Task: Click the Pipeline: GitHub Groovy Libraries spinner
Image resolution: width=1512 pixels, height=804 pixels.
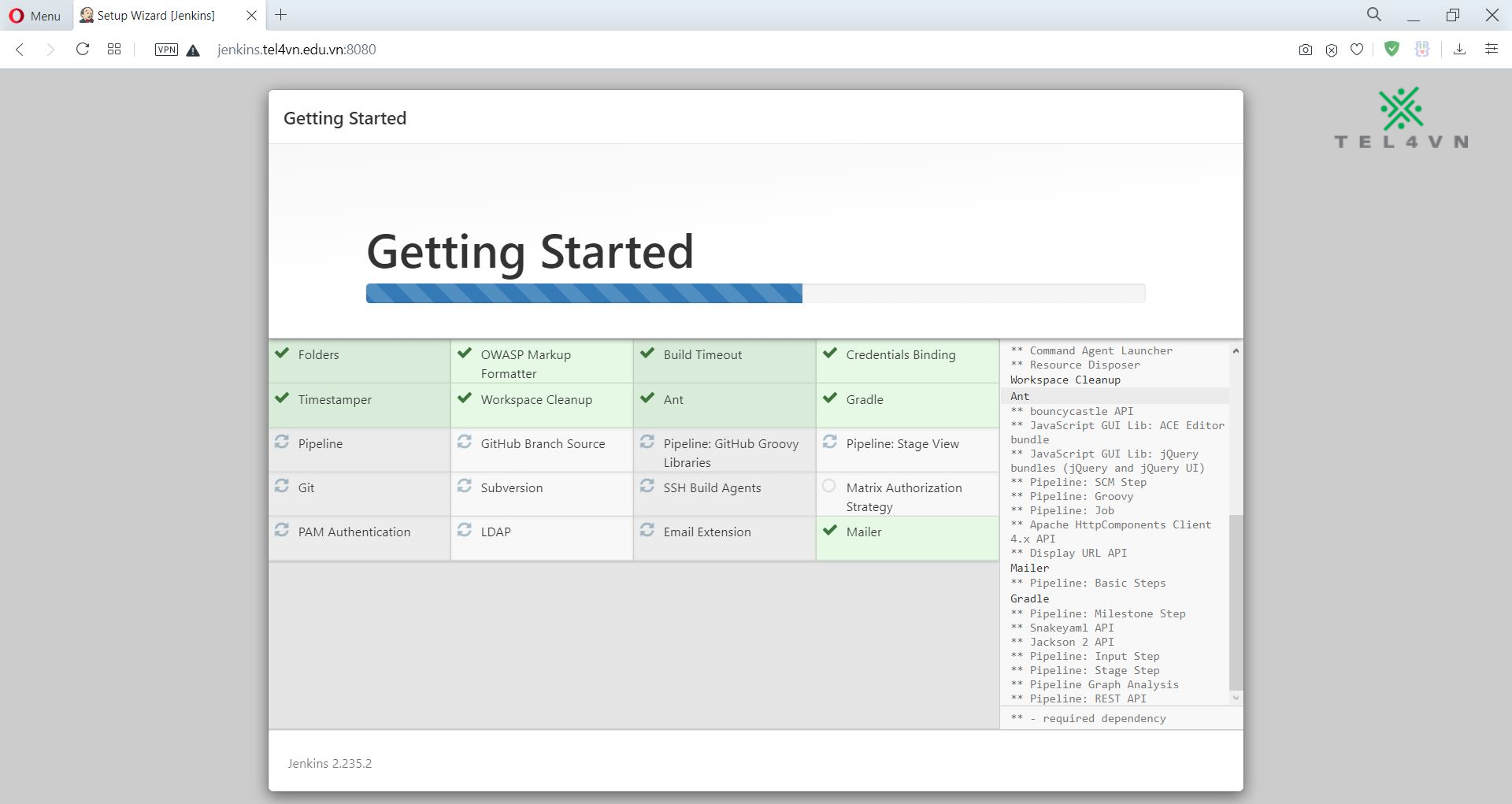Action: [x=647, y=442]
